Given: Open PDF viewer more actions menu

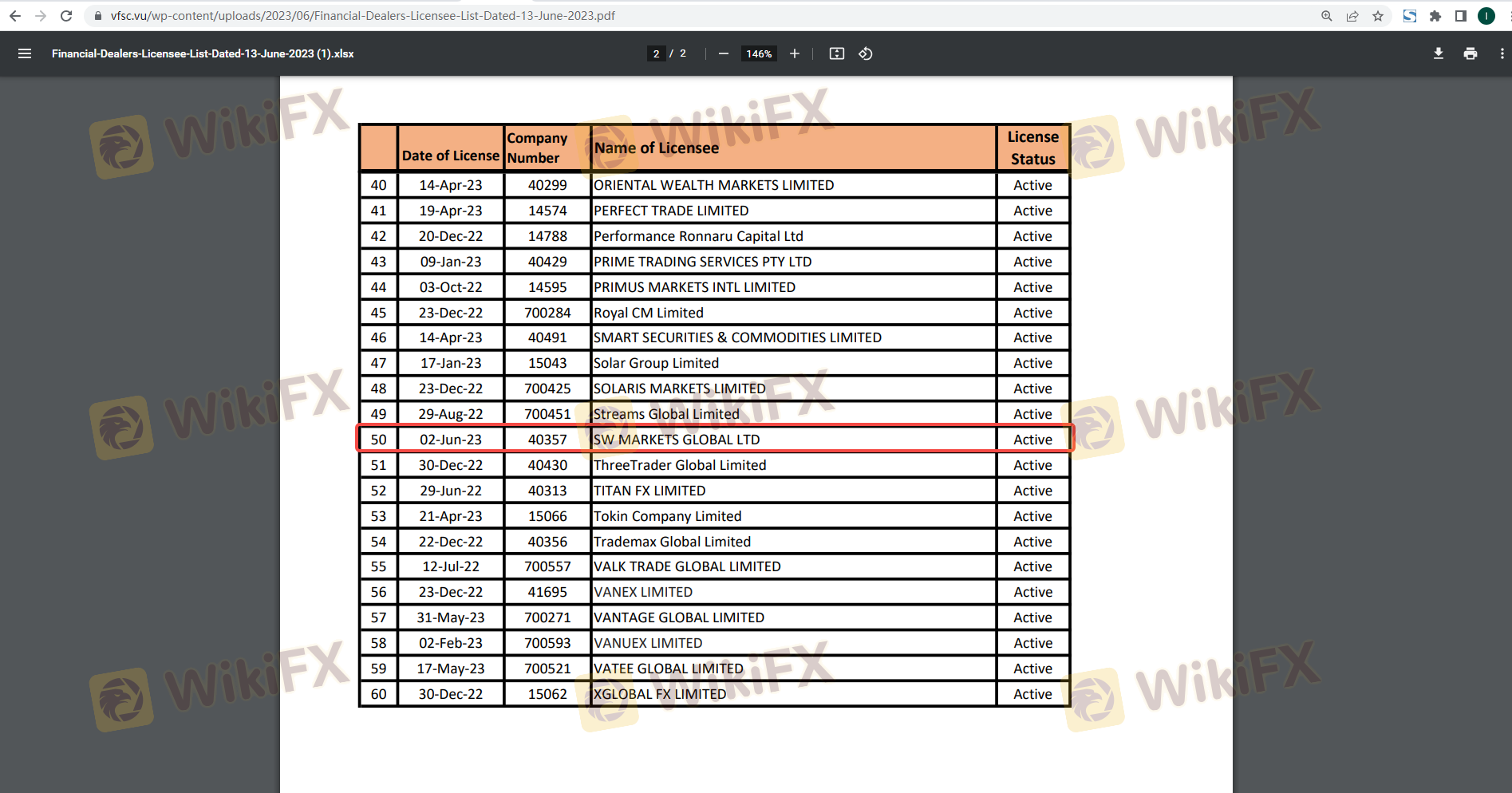Looking at the screenshot, I should pos(1502,53).
